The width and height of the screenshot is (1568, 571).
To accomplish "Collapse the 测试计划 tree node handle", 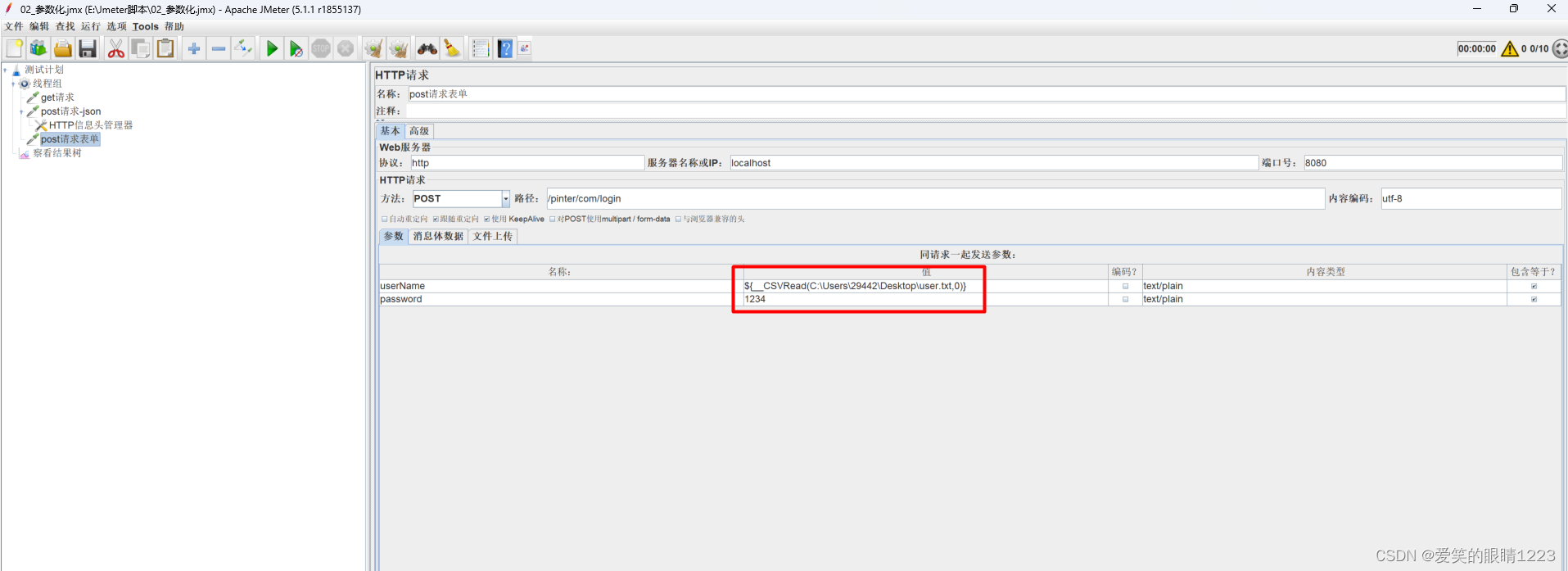I will pos(5,70).
